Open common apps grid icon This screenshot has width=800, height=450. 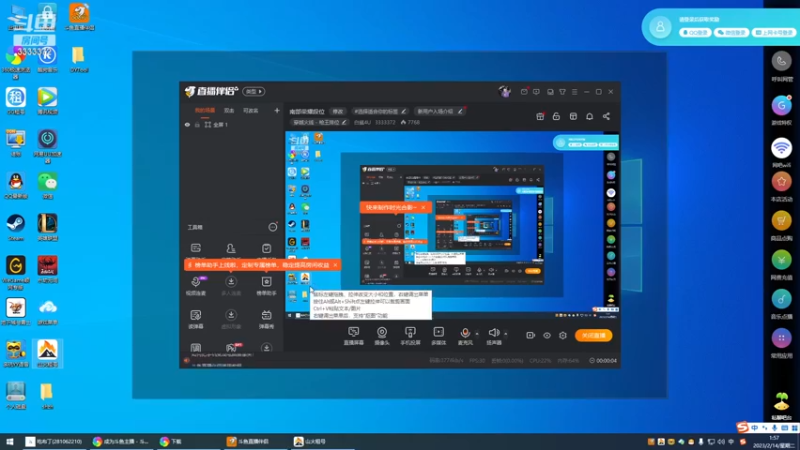pos(781,338)
